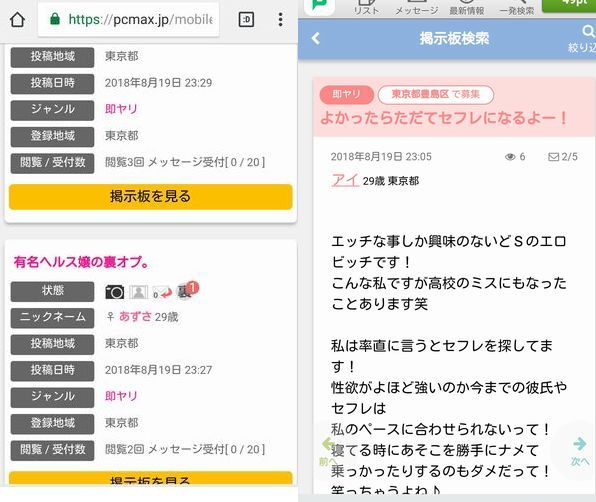The width and height of the screenshot is (596, 502).
Task: Click the first 掲示板を見る yellow button
Action: pyautogui.click(x=151, y=196)
